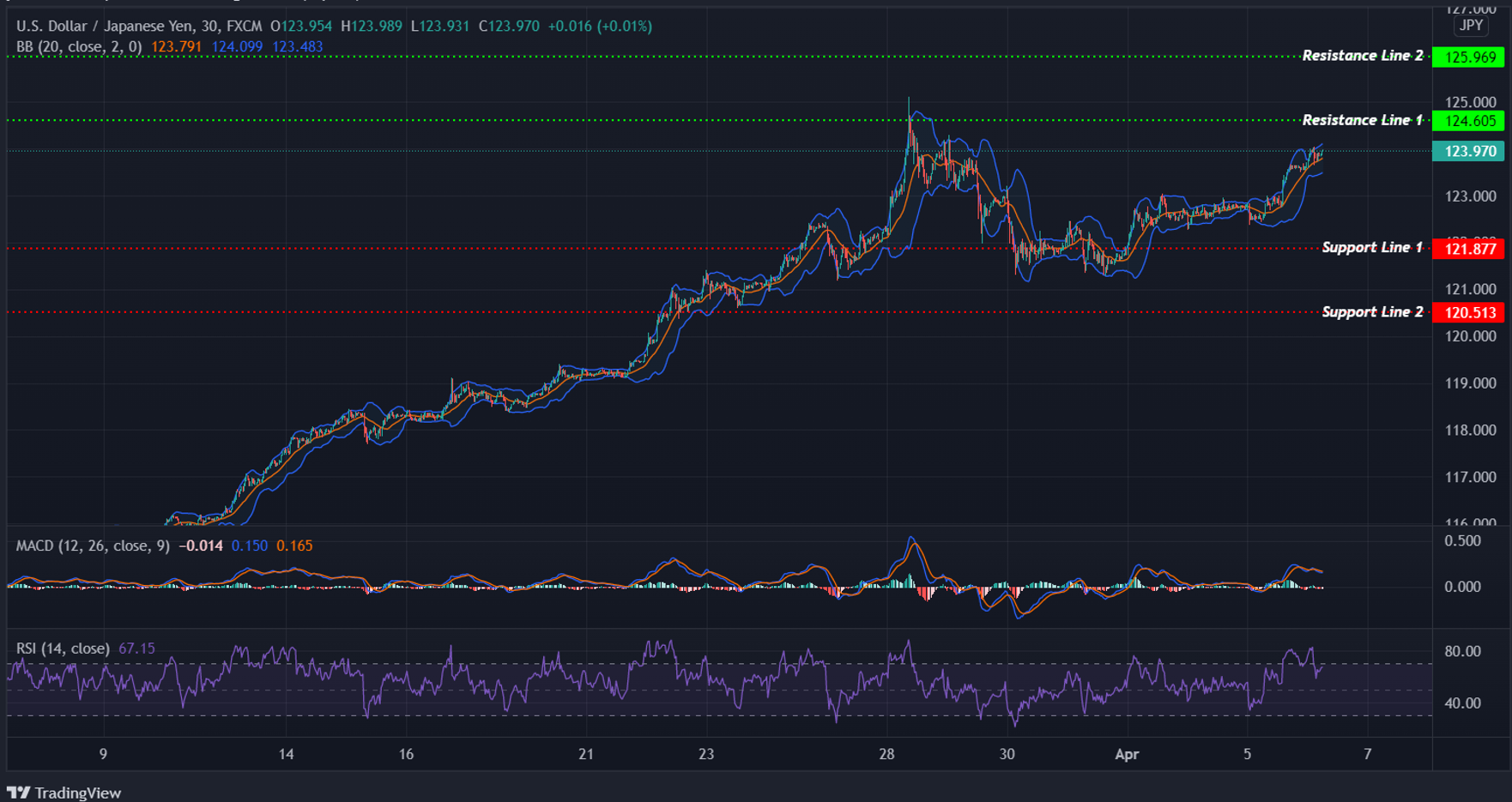Select the orange MACD signal value 0.165
Viewport: 1512px width, 802px height.
[x=295, y=545]
